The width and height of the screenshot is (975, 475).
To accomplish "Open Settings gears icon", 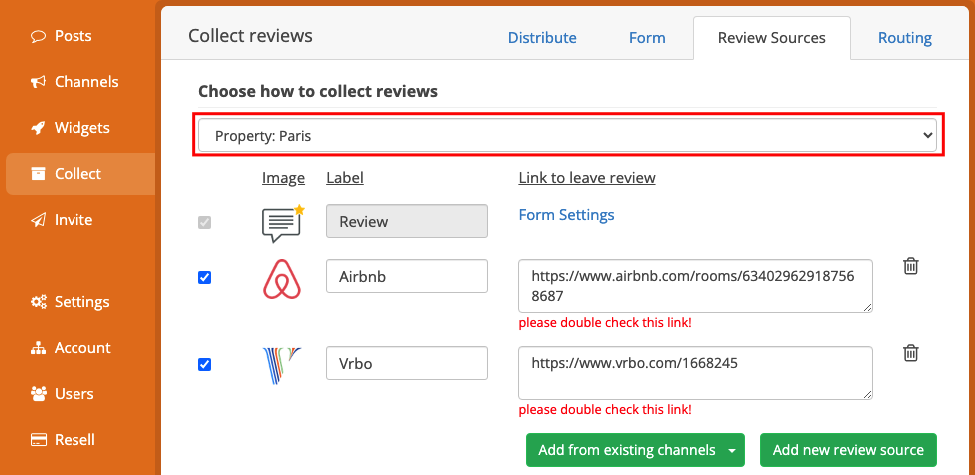I will tap(39, 302).
